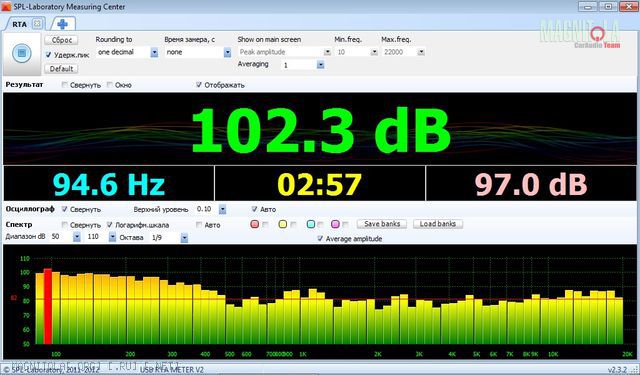
Task: Click the Сброс reset button
Action: pyautogui.click(x=62, y=40)
